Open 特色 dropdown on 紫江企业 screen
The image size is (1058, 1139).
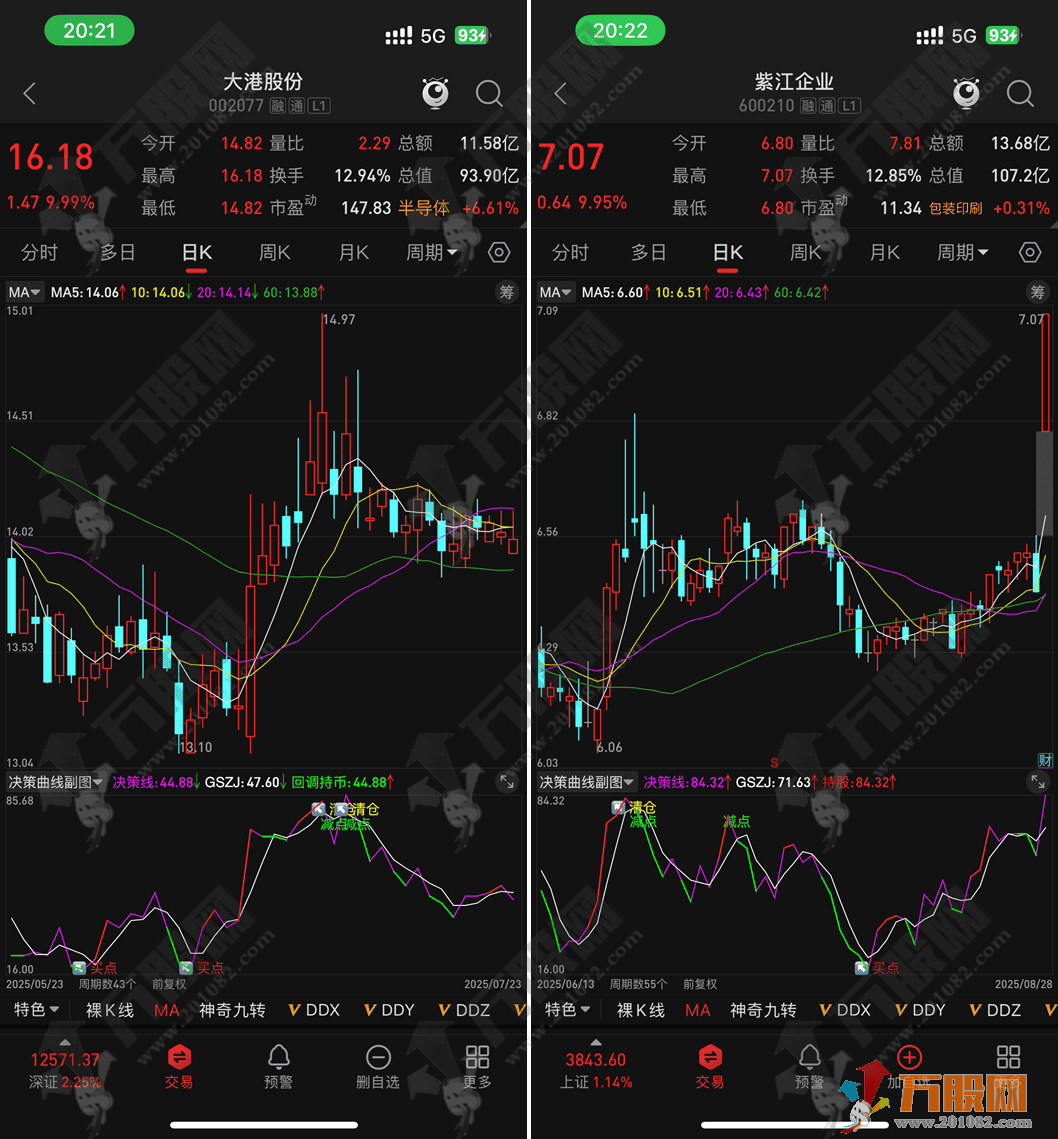[x=568, y=1010]
